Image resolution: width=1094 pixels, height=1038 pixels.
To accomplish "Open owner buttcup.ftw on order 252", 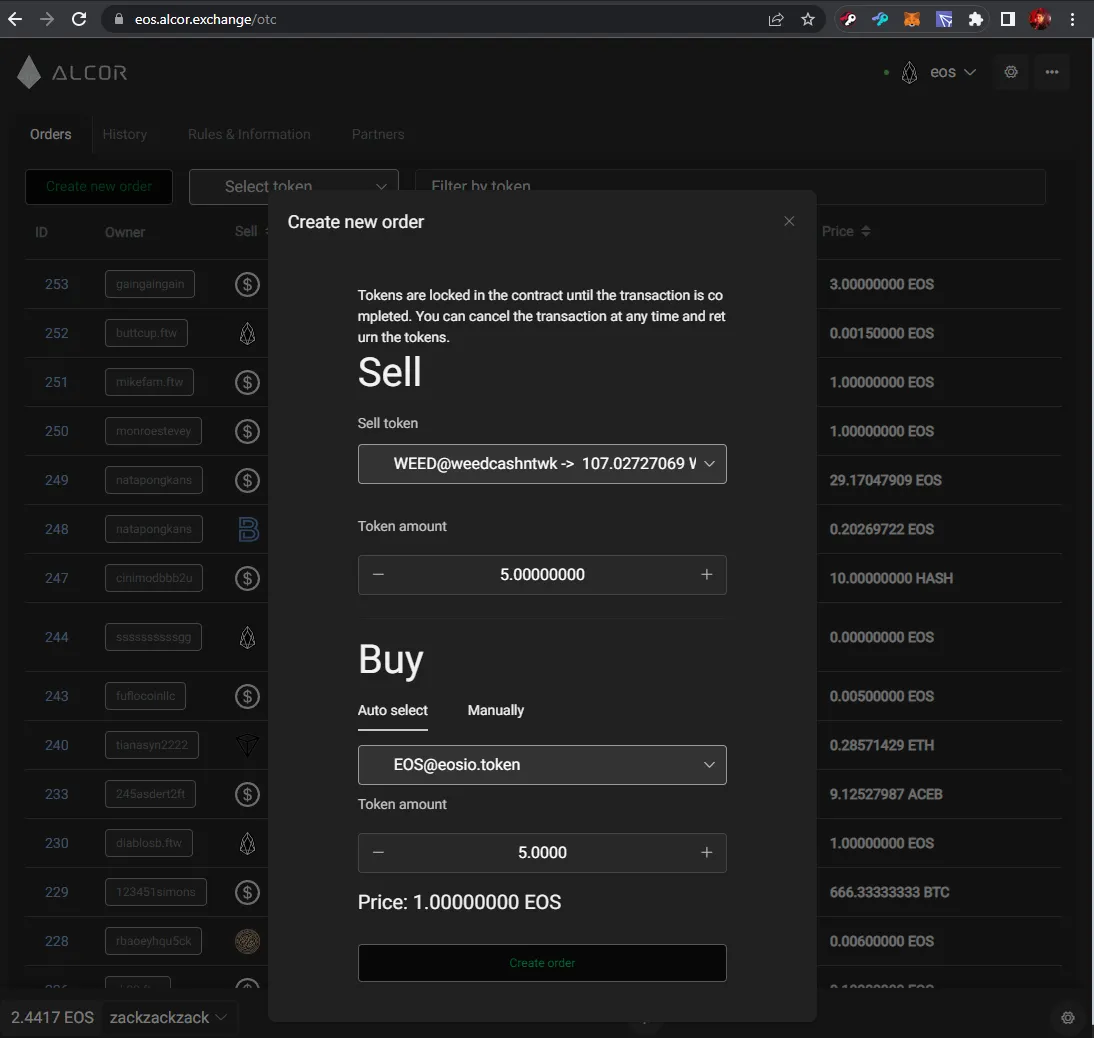I will (147, 333).
